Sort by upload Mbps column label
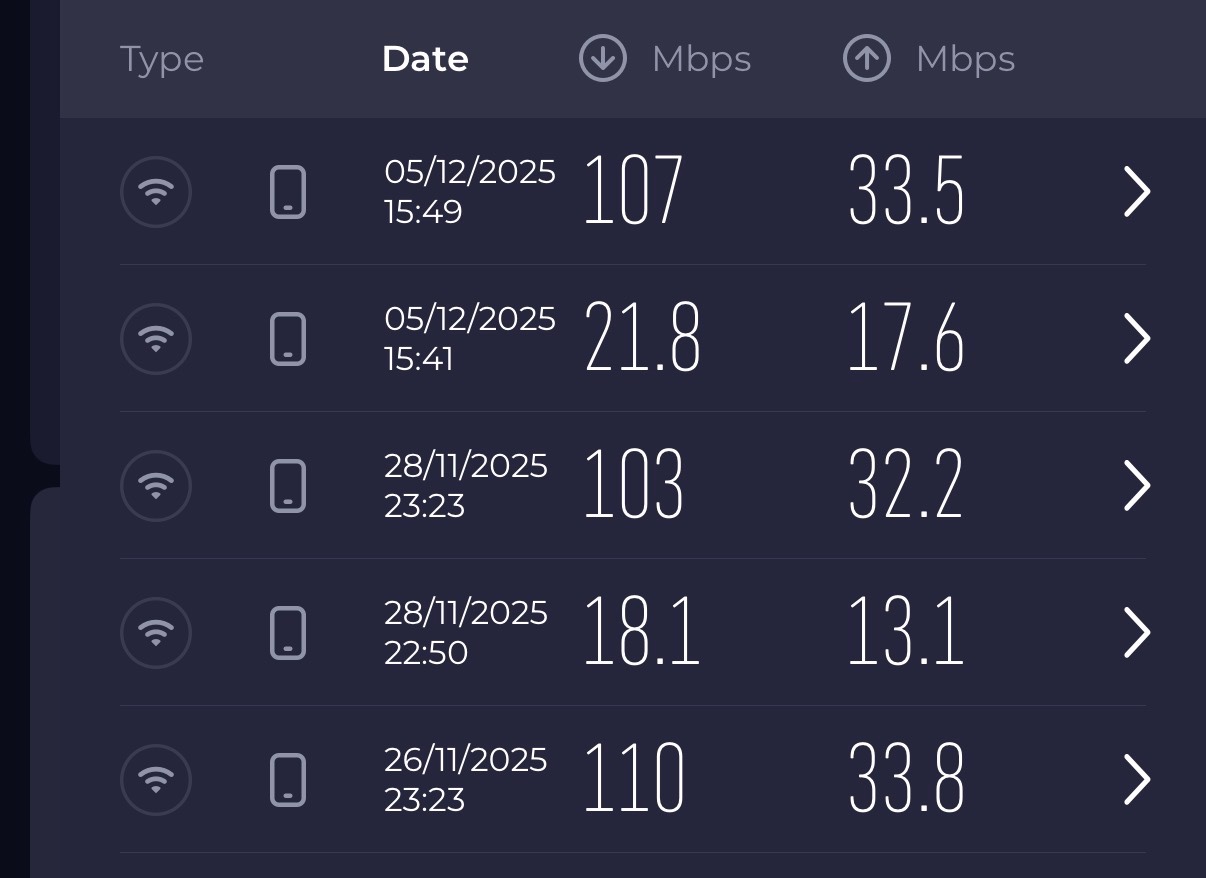The width and height of the screenshot is (1206, 878). (x=965, y=59)
